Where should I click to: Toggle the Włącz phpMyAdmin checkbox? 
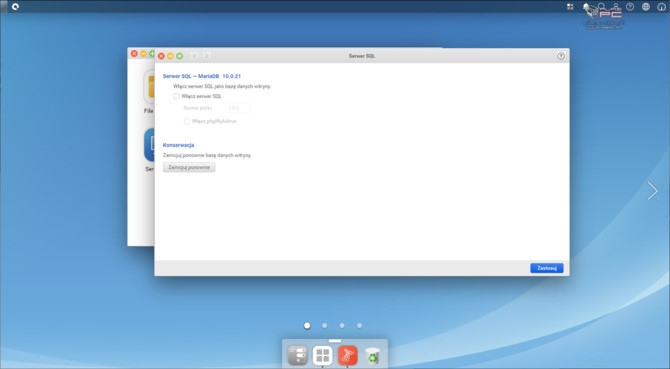pos(187,121)
